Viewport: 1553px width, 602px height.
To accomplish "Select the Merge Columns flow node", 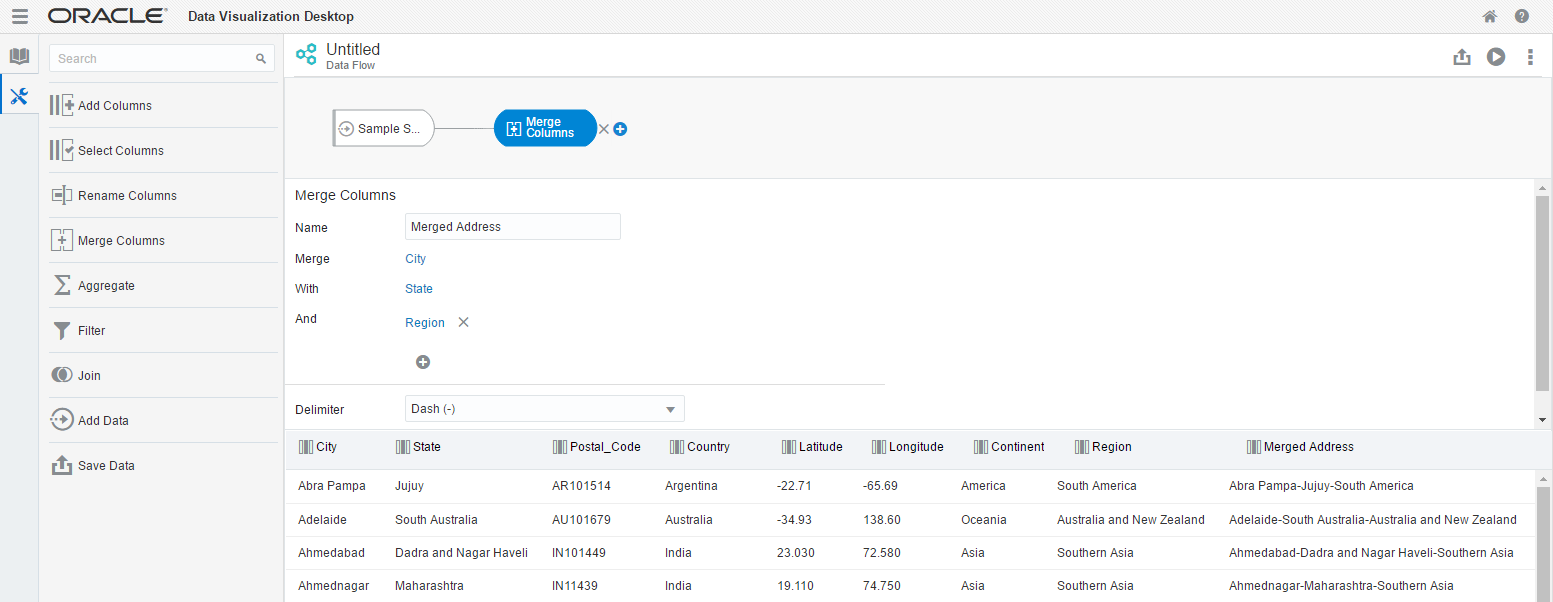I will click(x=545, y=128).
